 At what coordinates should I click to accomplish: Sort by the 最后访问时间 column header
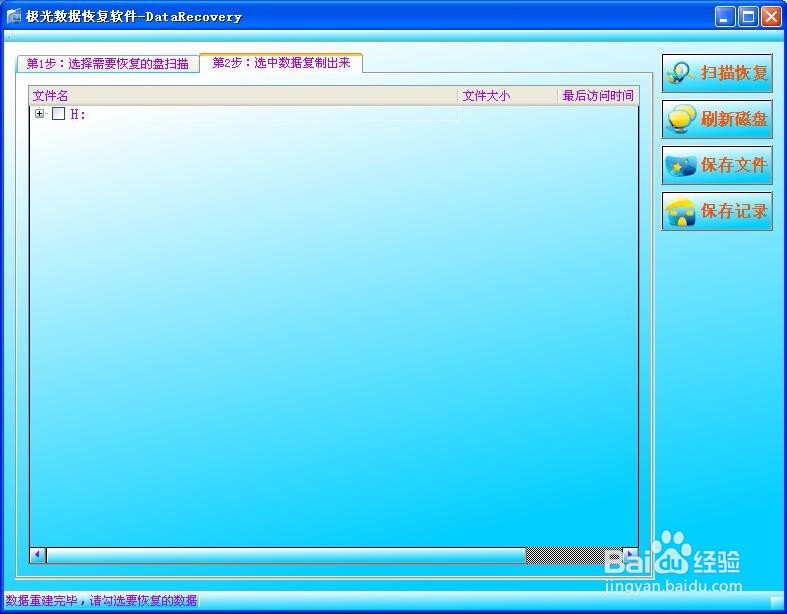click(598, 95)
